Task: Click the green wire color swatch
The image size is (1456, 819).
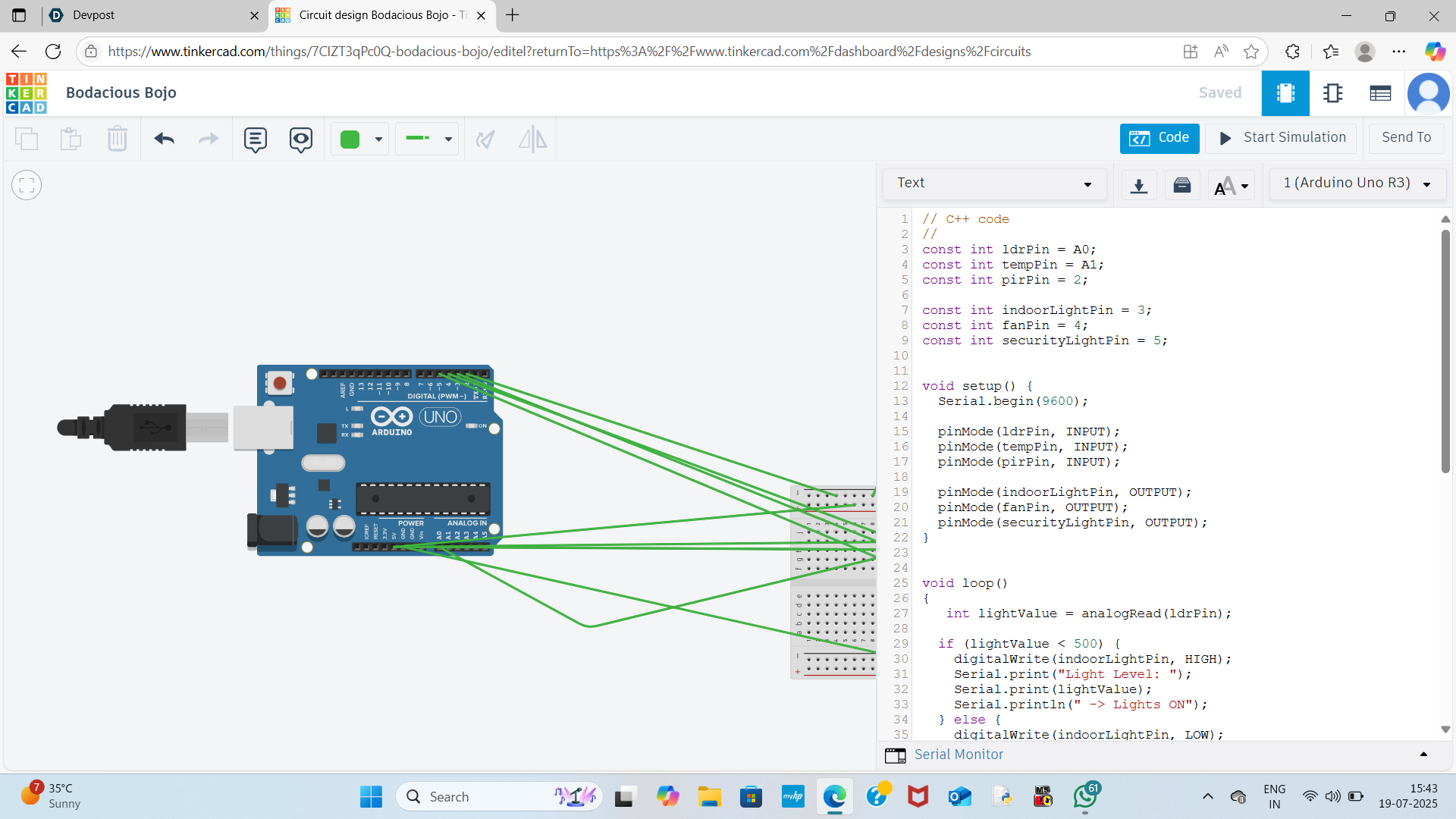Action: 350,139
